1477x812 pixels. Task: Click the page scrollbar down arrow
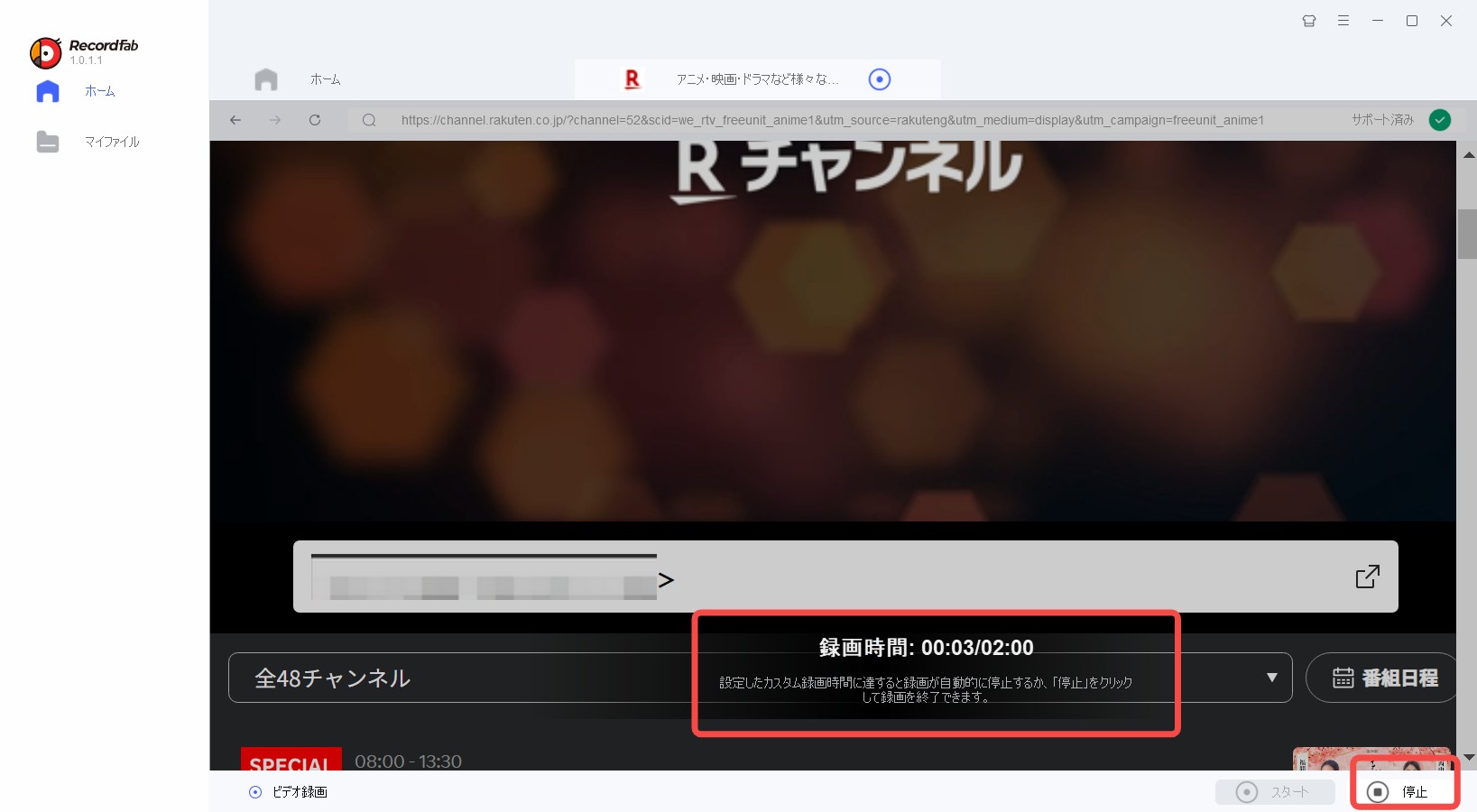1468,757
